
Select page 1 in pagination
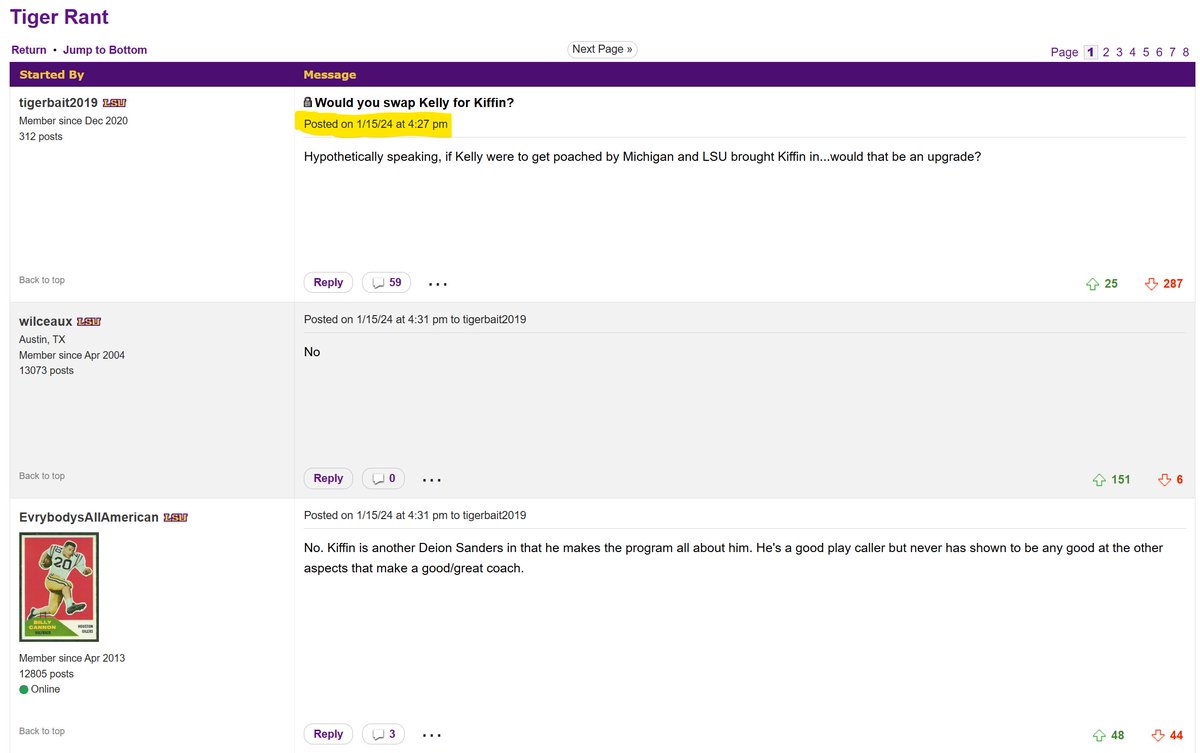pyautogui.click(x=1091, y=52)
